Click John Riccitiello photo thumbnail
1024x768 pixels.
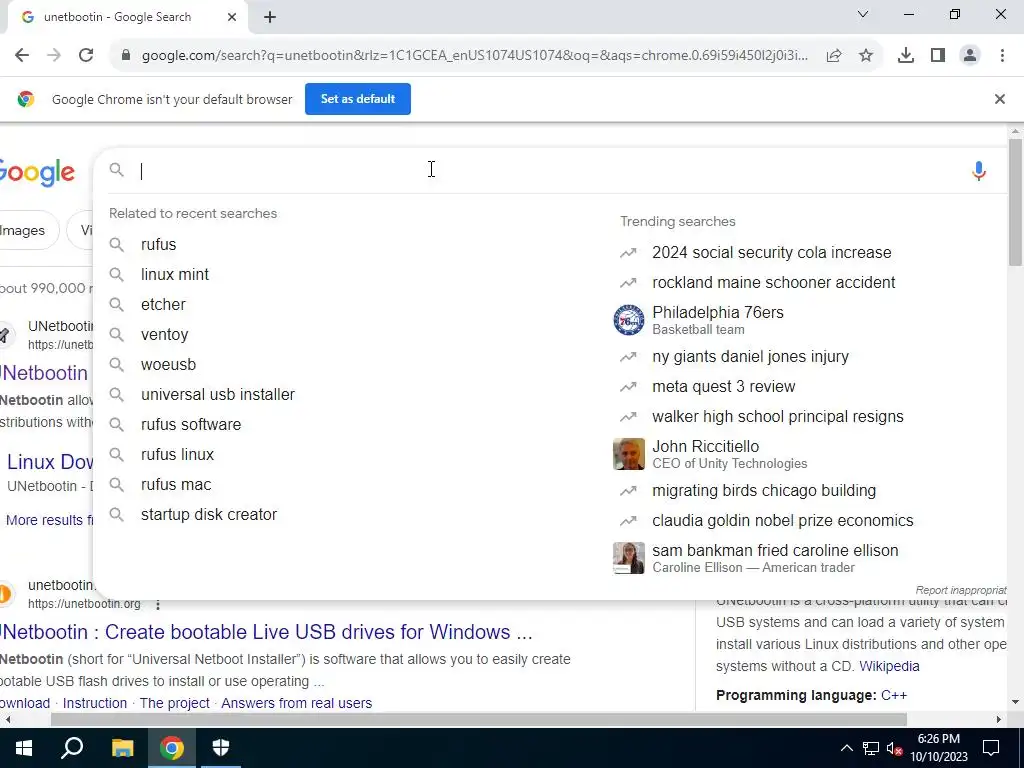coord(629,454)
